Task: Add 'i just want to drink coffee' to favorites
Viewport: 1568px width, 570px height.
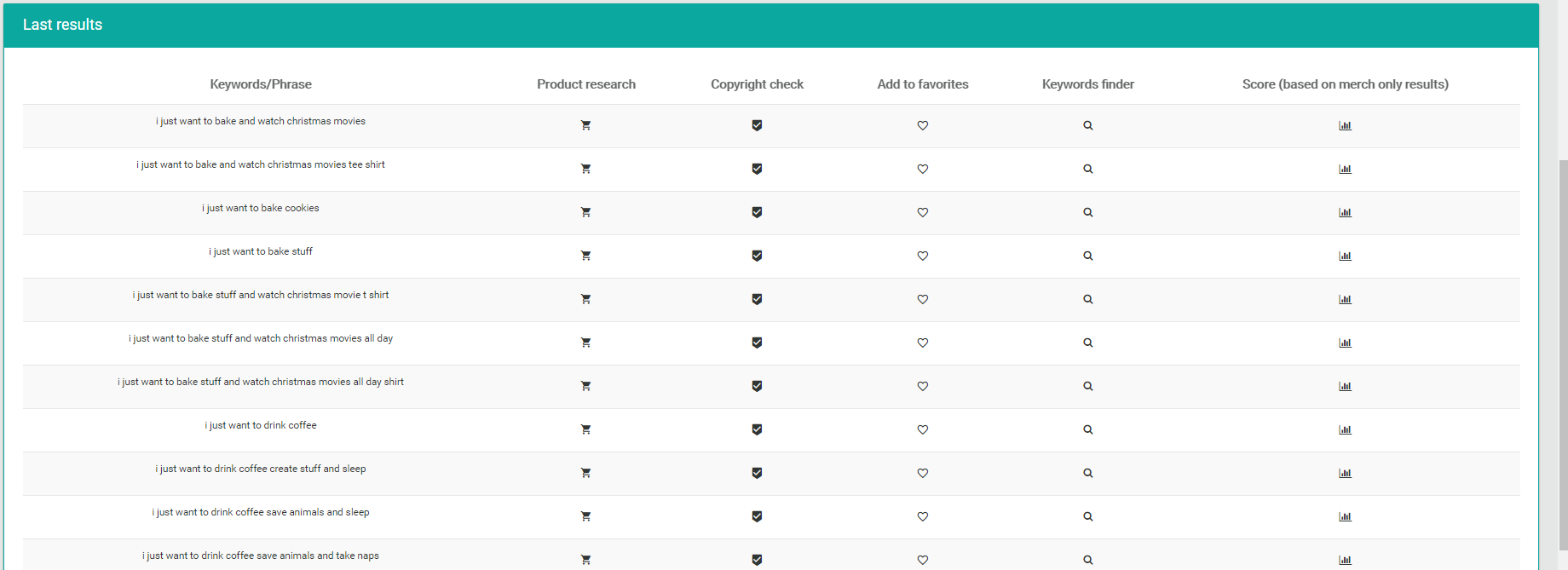Action: [x=922, y=429]
